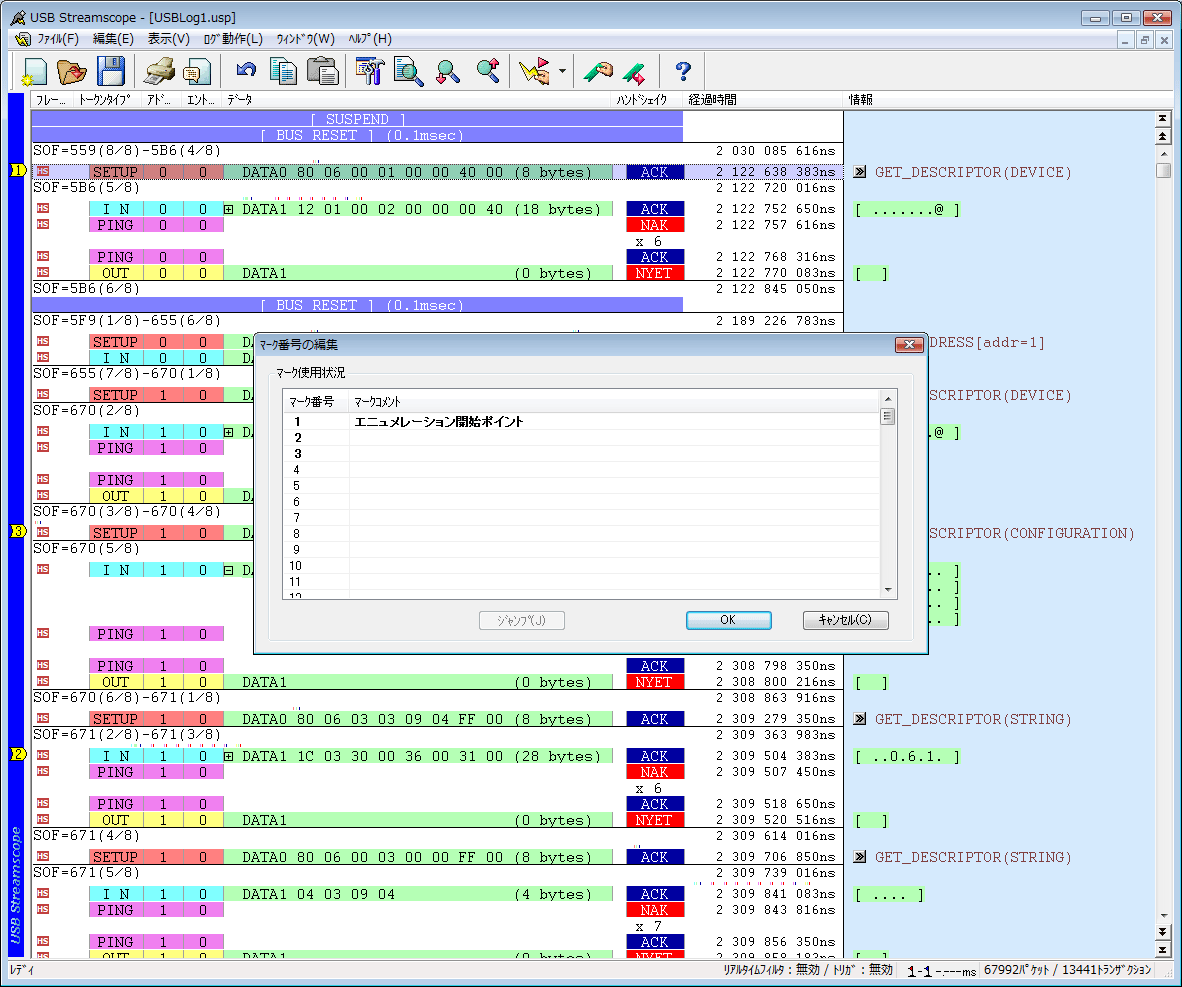Open the ヘルプ(H) menu
This screenshot has width=1182, height=987.
(370, 38)
